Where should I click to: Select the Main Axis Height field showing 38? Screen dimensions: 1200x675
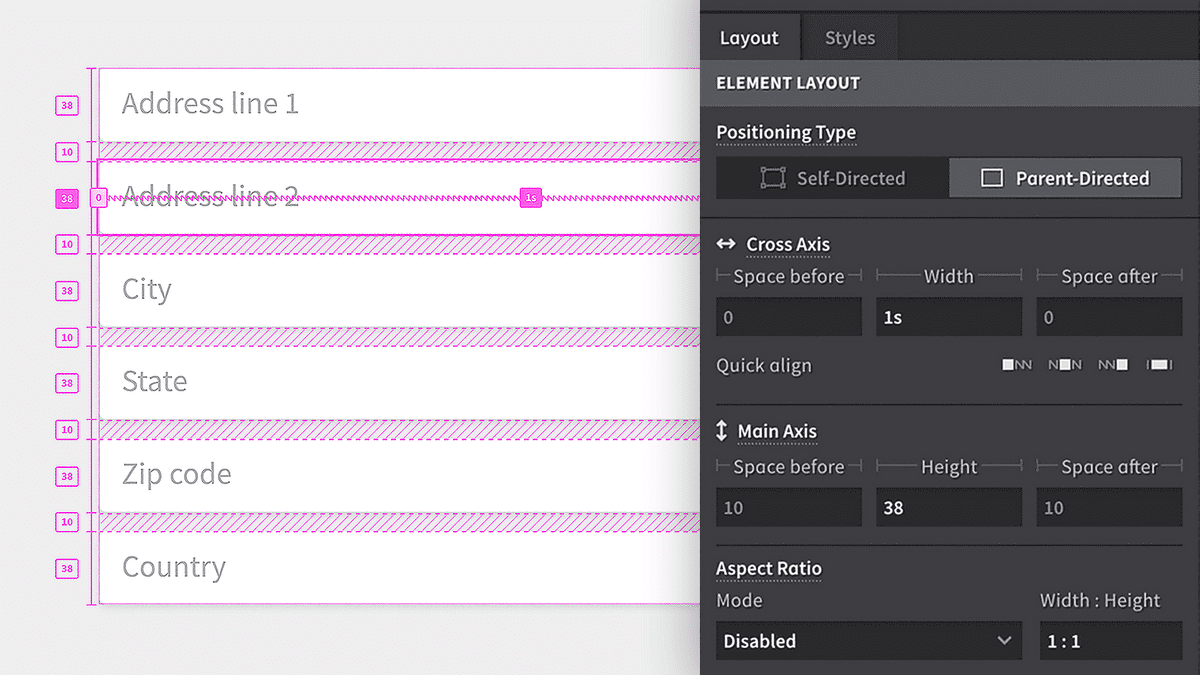pos(948,507)
